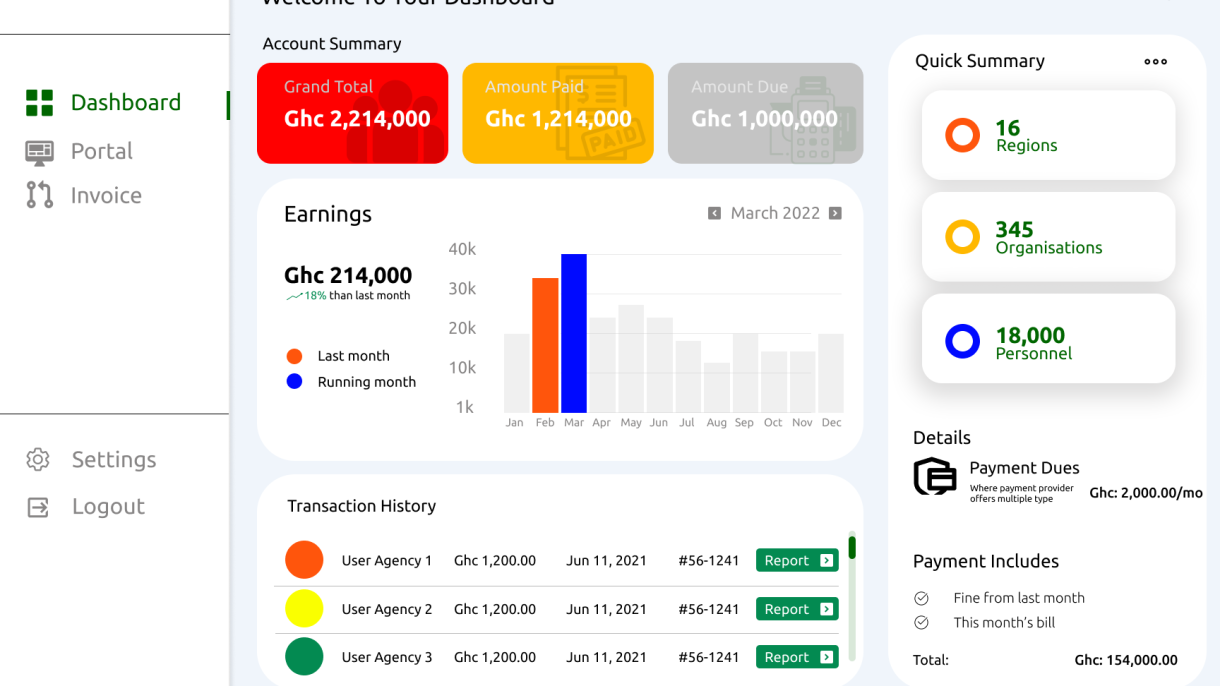
Task: Open the Quick Summary ellipsis menu
Action: 1155,61
